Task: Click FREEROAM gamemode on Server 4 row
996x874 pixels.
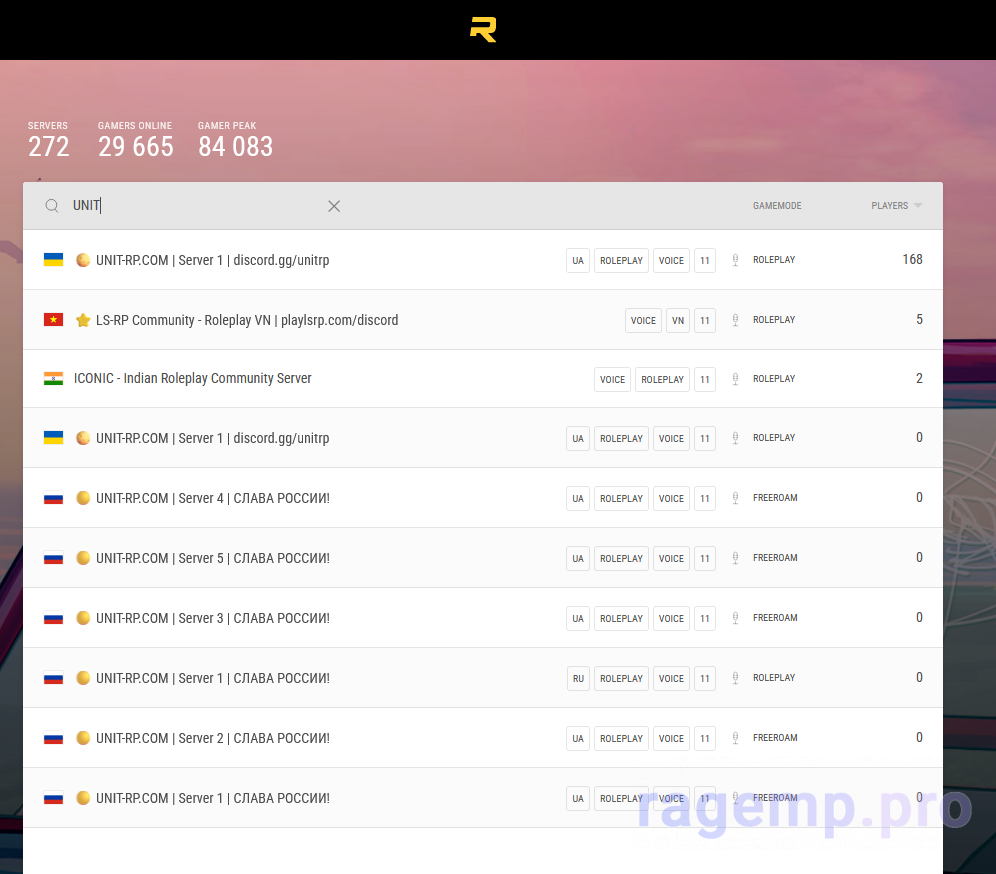Action: point(775,498)
